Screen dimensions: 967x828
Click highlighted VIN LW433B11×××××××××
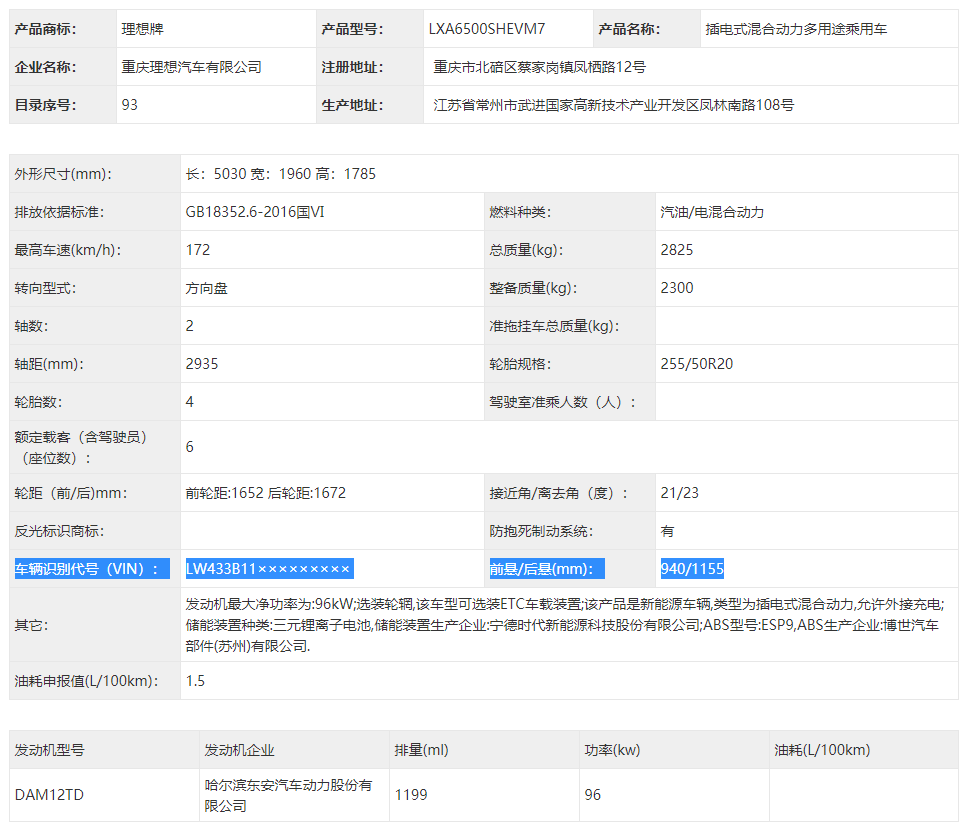pos(270,568)
